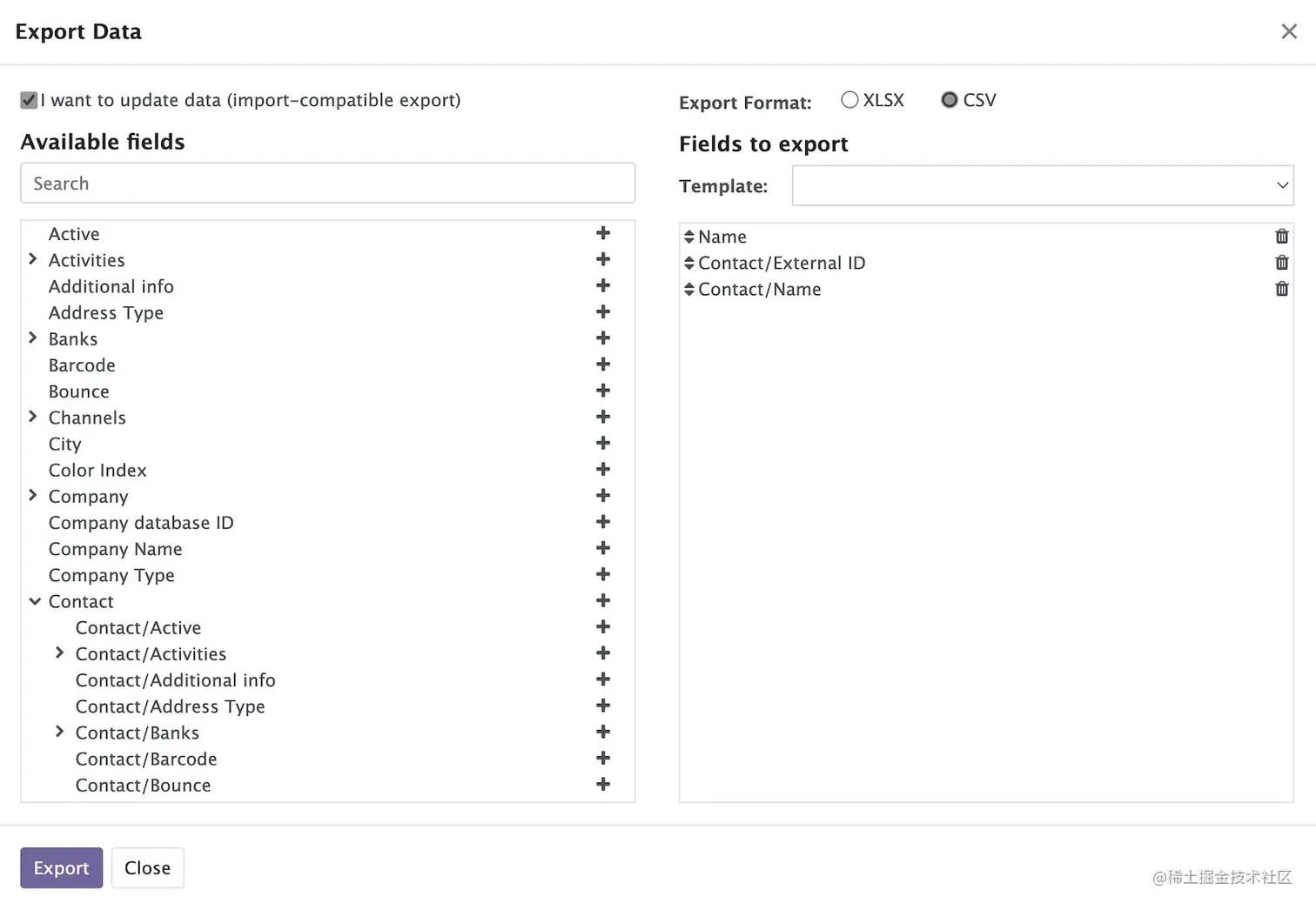Image resolution: width=1316 pixels, height=910 pixels.
Task: Add Contact/Barcode using plus icon
Action: pyautogui.click(x=603, y=758)
